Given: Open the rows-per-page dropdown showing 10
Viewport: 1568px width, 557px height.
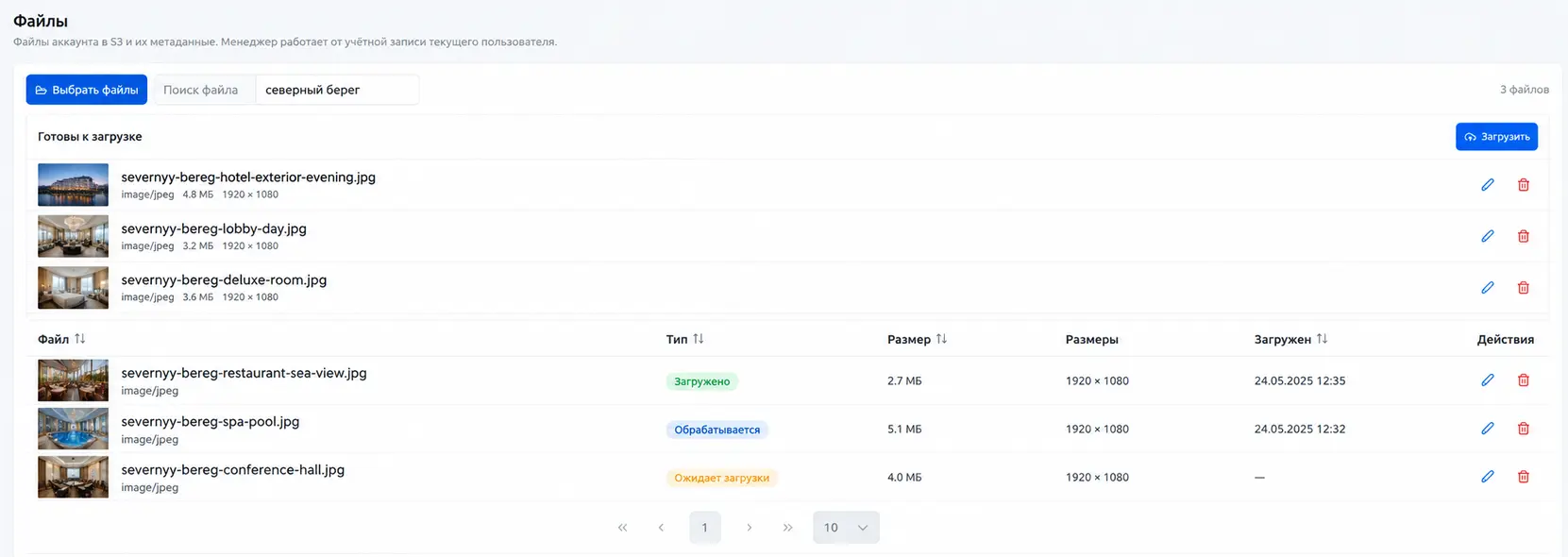Looking at the screenshot, I should 846,528.
